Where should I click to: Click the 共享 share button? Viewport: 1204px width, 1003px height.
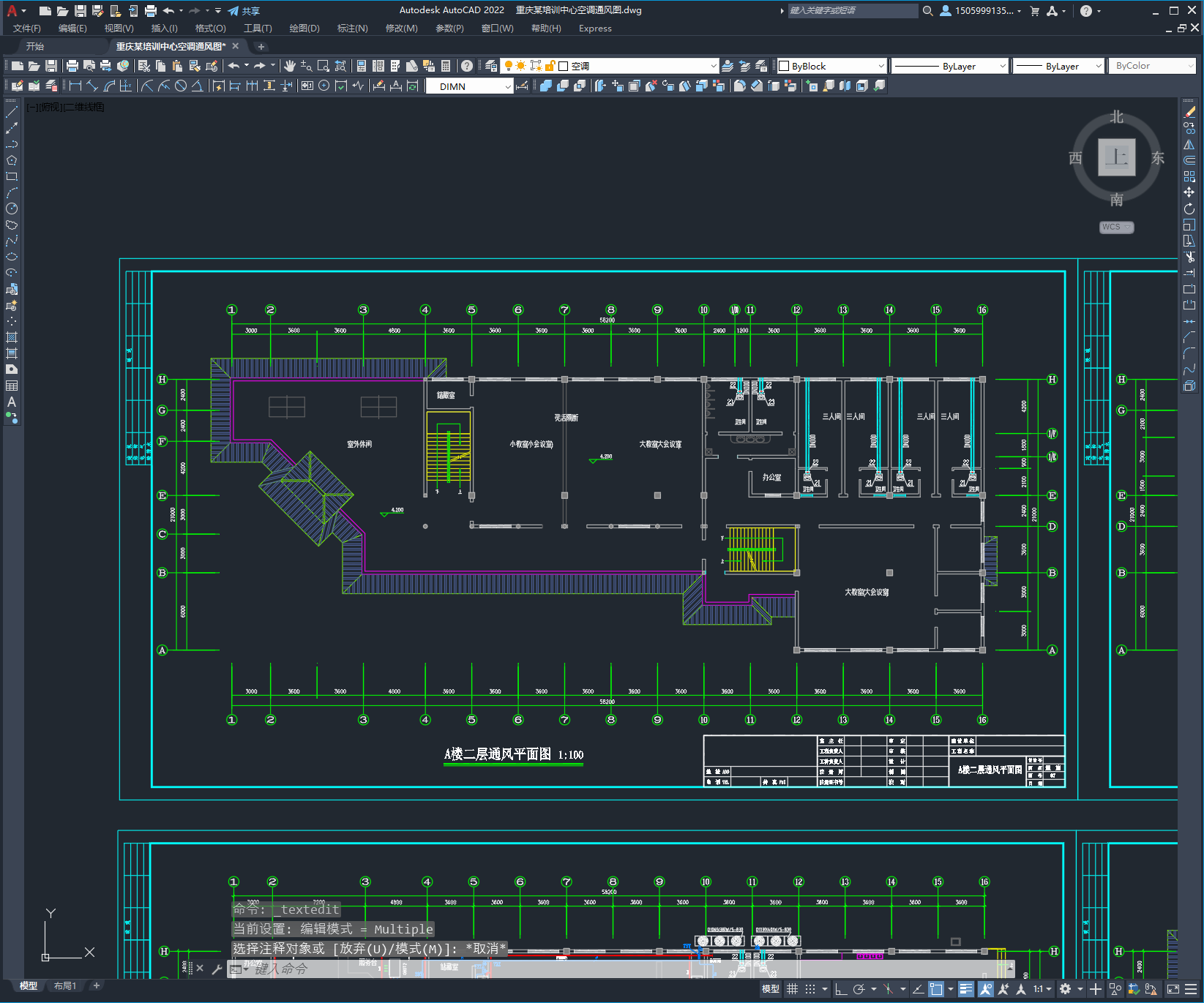pos(244,11)
